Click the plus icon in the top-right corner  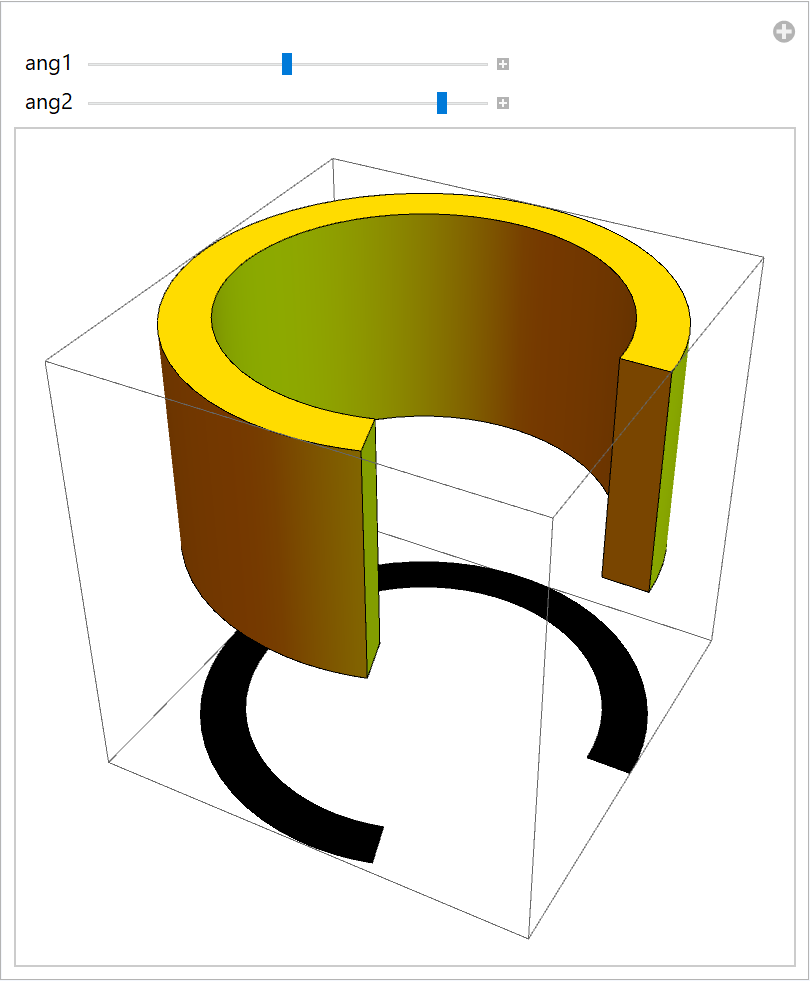tap(783, 32)
